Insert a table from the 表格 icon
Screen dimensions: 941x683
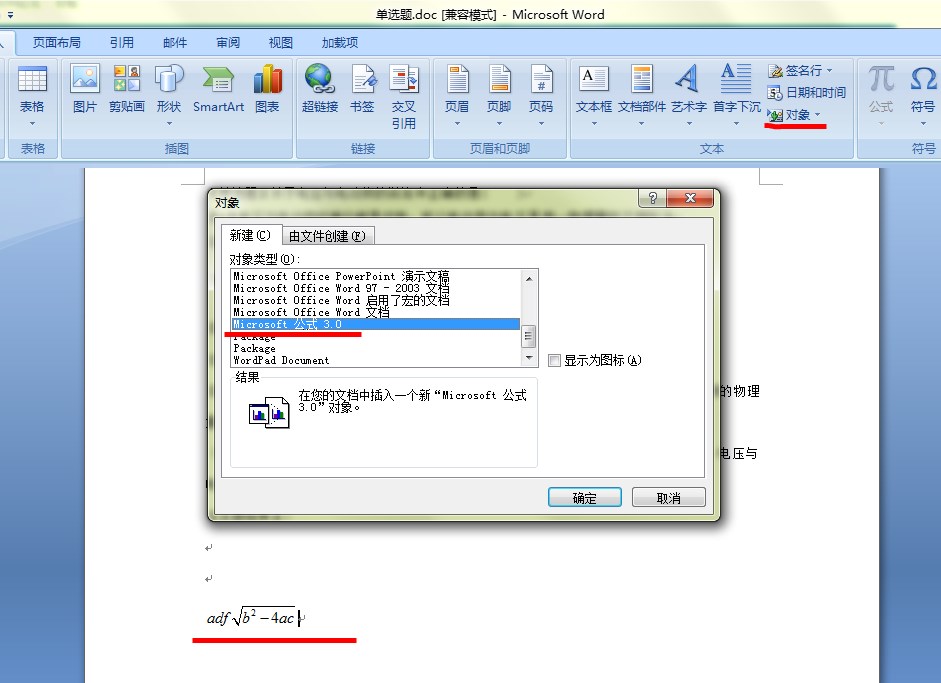pos(32,80)
